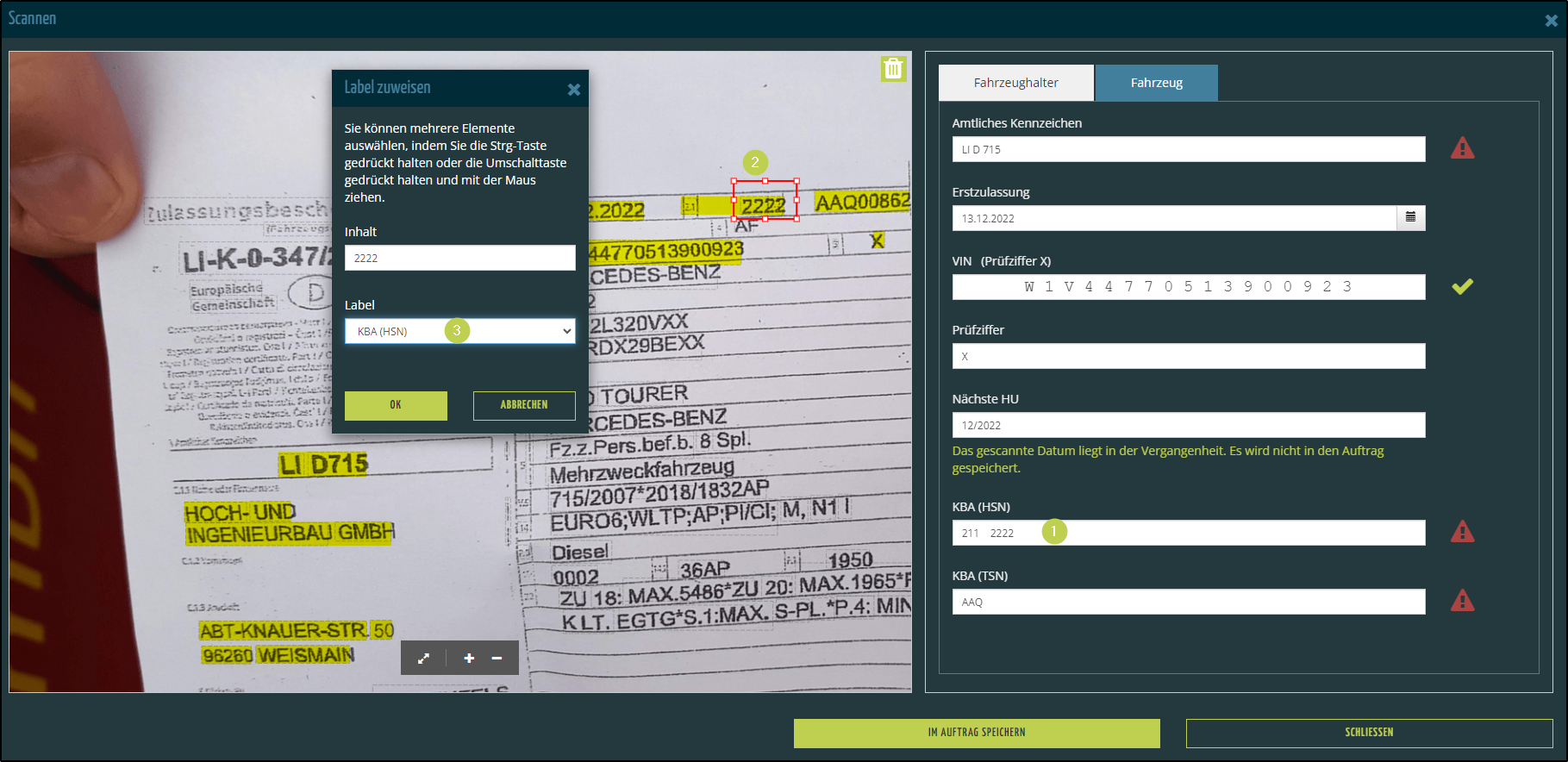1568x762 pixels.
Task: Focus the Nächste HU input field
Action: [1187, 425]
